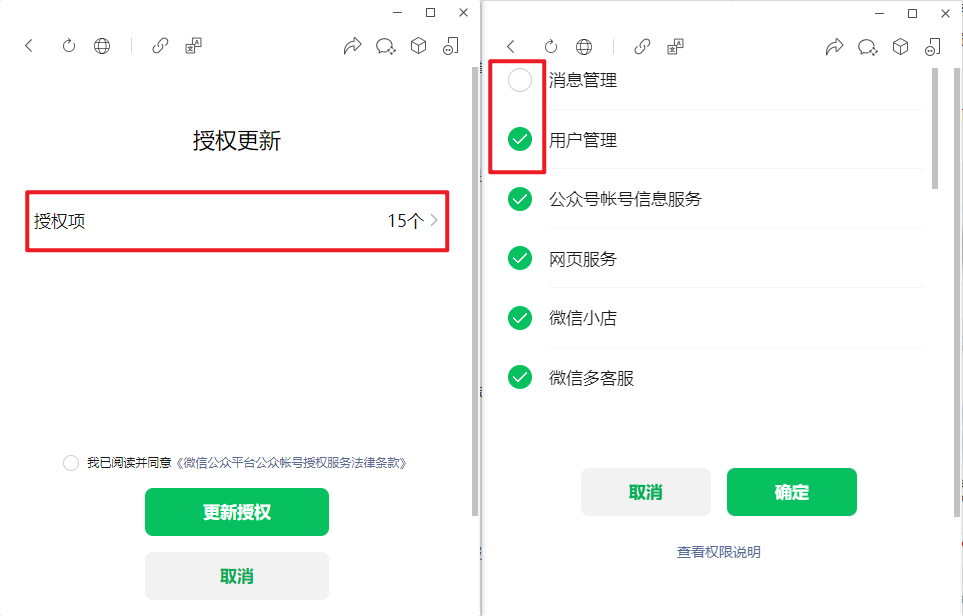Click the back arrow in the left window

coord(29,45)
